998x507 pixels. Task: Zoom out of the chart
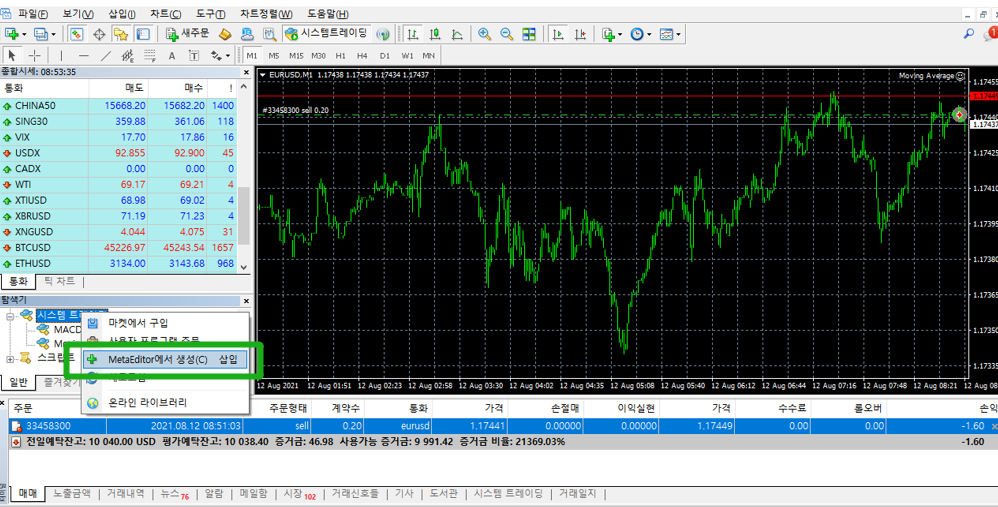pos(507,34)
